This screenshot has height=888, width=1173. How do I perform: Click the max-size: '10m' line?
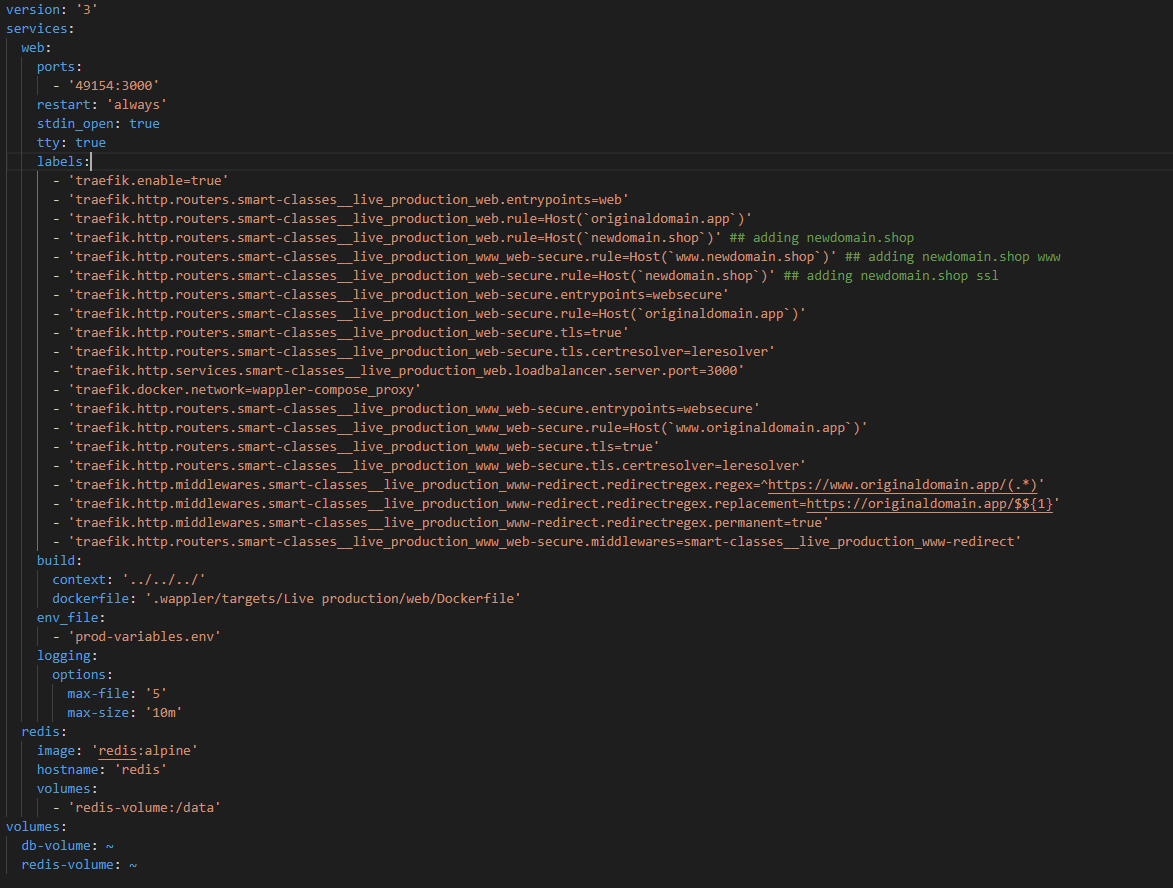coord(125,713)
